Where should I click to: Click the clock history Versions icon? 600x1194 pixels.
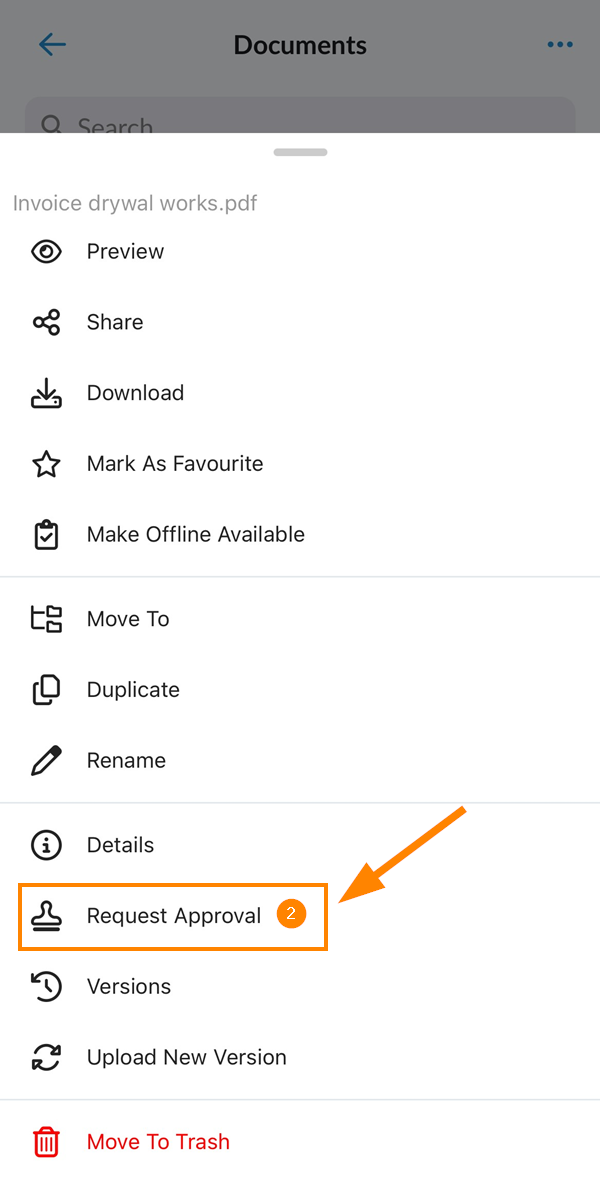tap(46, 987)
